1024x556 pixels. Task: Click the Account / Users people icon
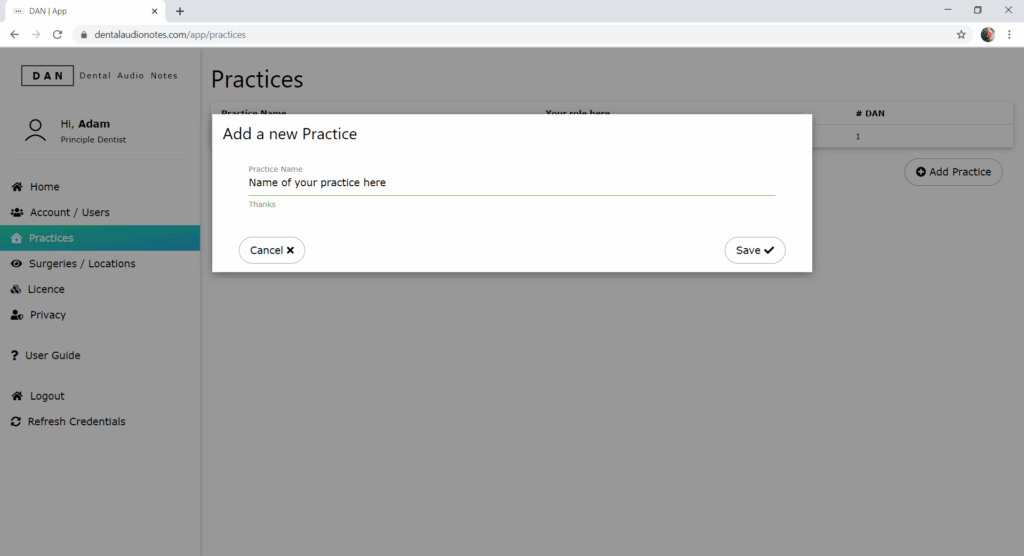point(17,213)
